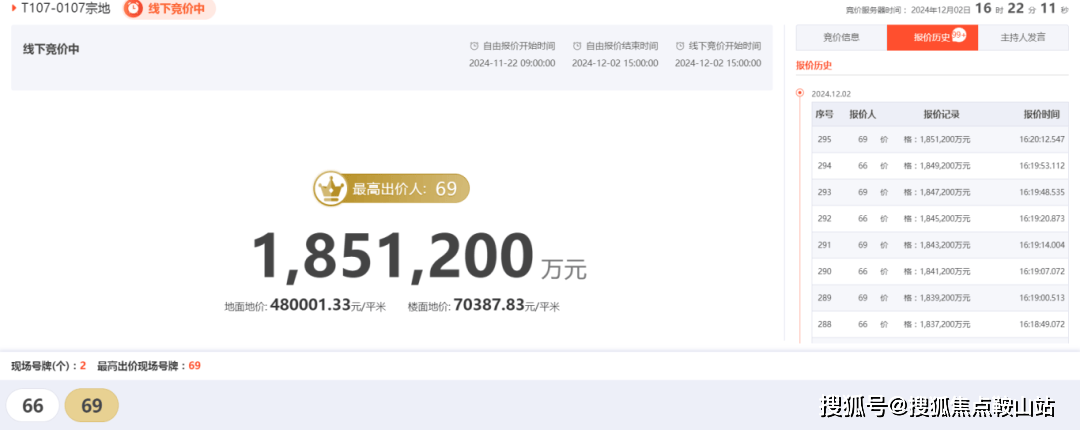Click the clock icon next to 自由报价开始时间

tap(474, 46)
